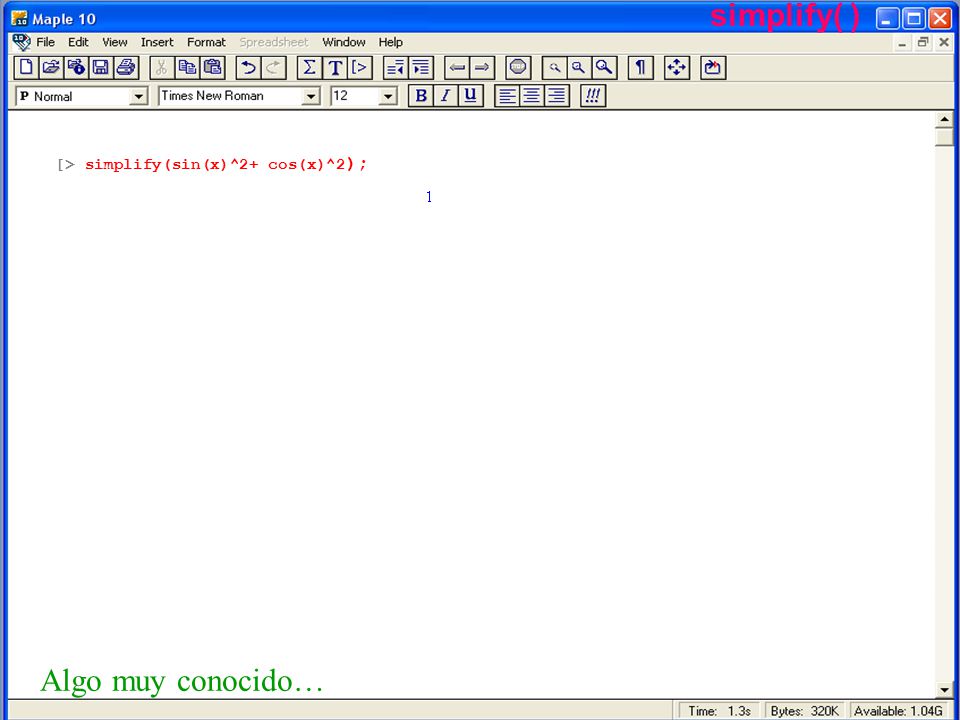Toggle Underline formatting
Screen dimensions: 960x720
(470, 96)
